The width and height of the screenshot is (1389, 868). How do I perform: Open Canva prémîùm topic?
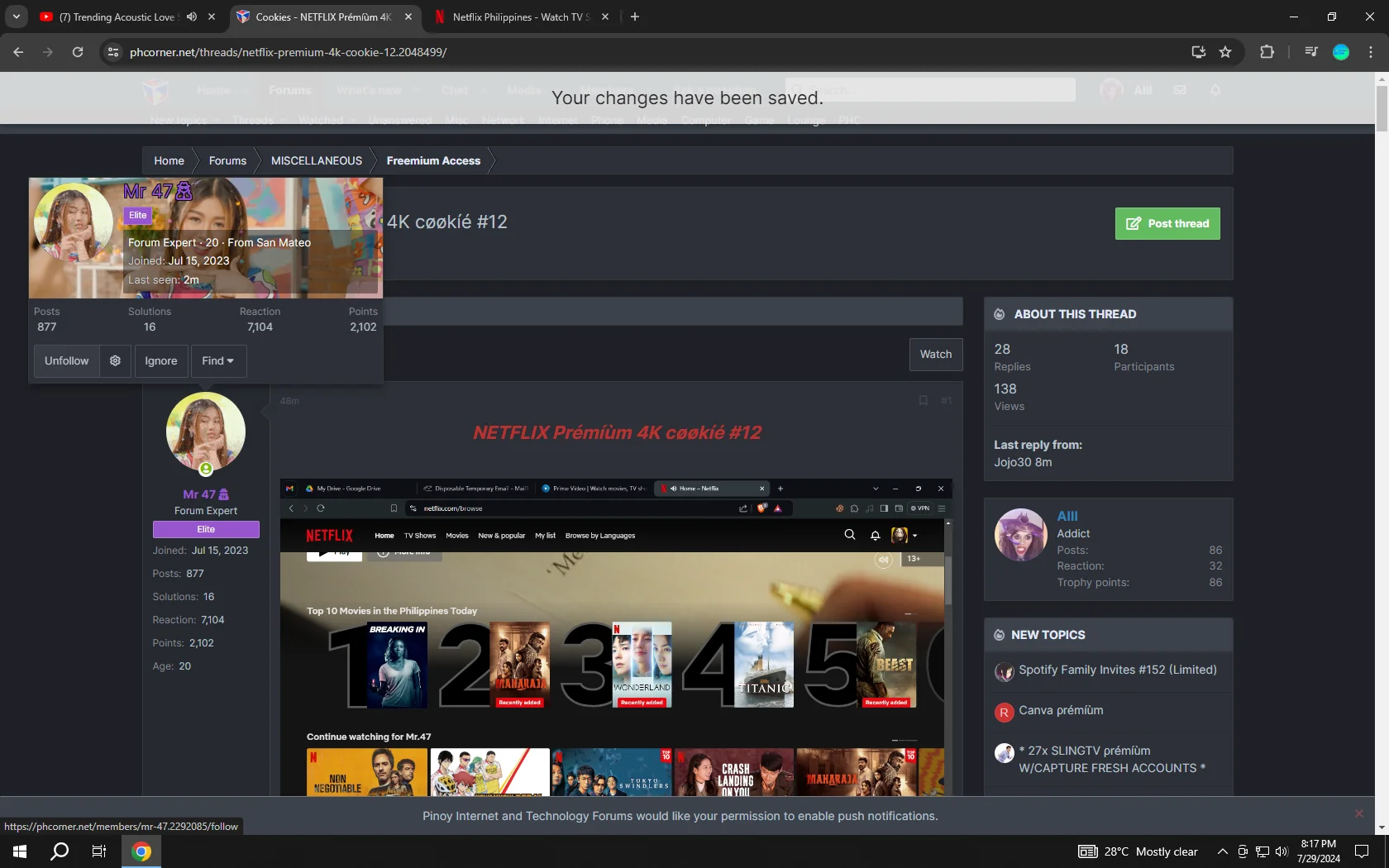1061,710
